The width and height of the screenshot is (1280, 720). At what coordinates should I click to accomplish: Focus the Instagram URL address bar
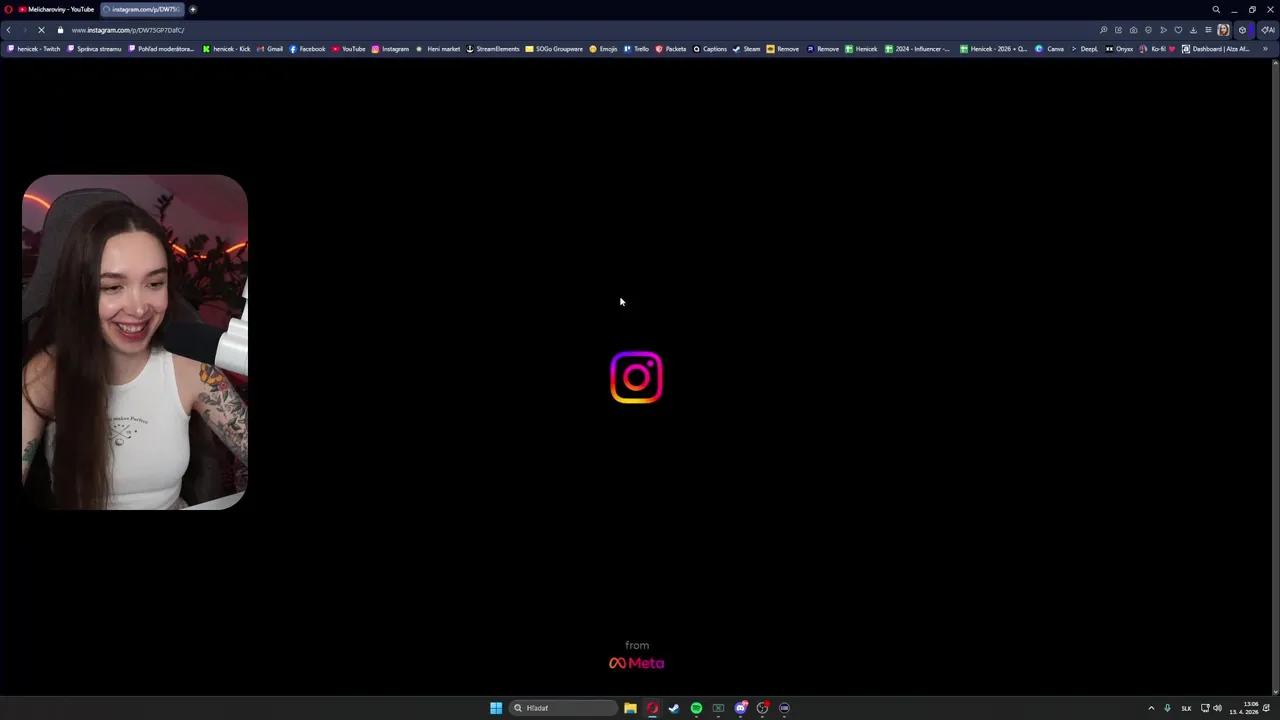click(x=580, y=30)
